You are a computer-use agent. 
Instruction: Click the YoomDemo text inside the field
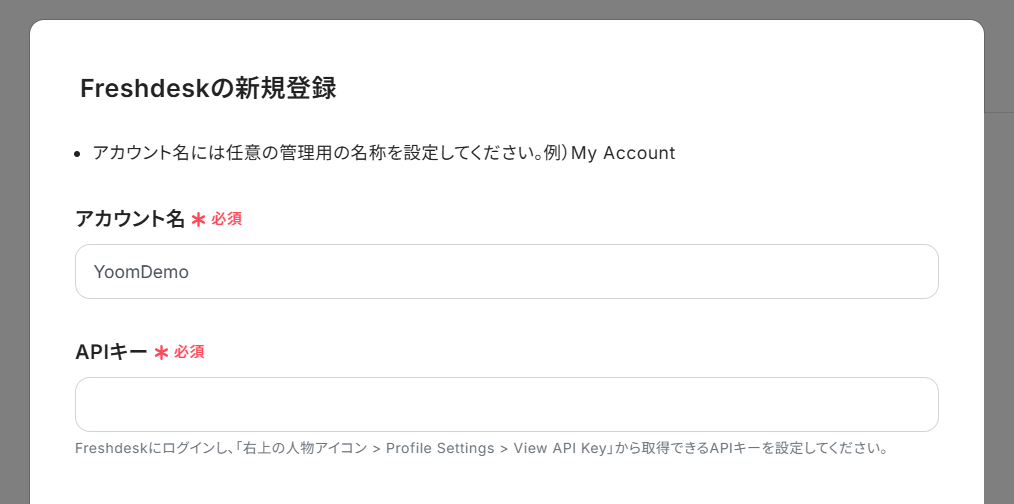[x=141, y=272]
